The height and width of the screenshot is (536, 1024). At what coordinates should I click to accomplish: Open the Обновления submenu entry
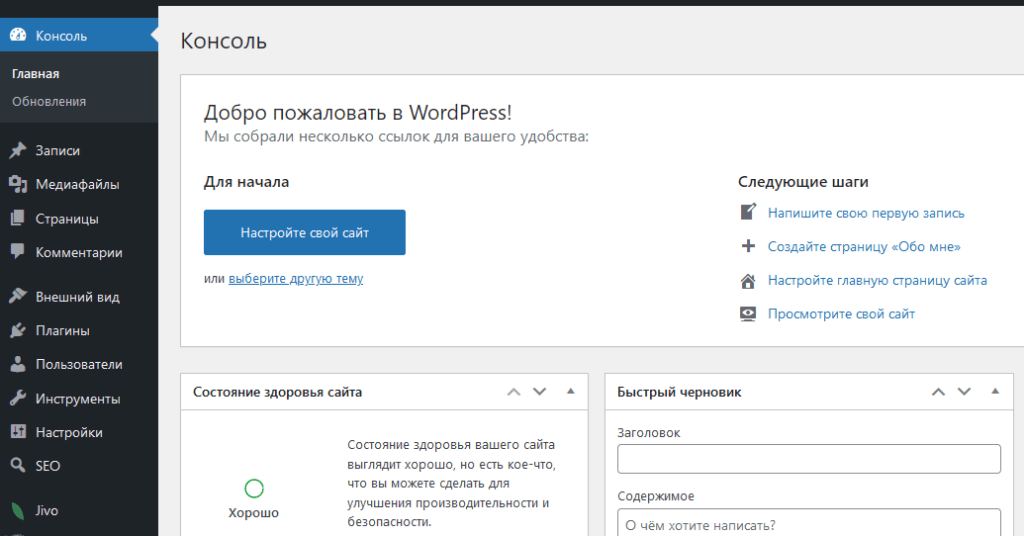point(49,101)
